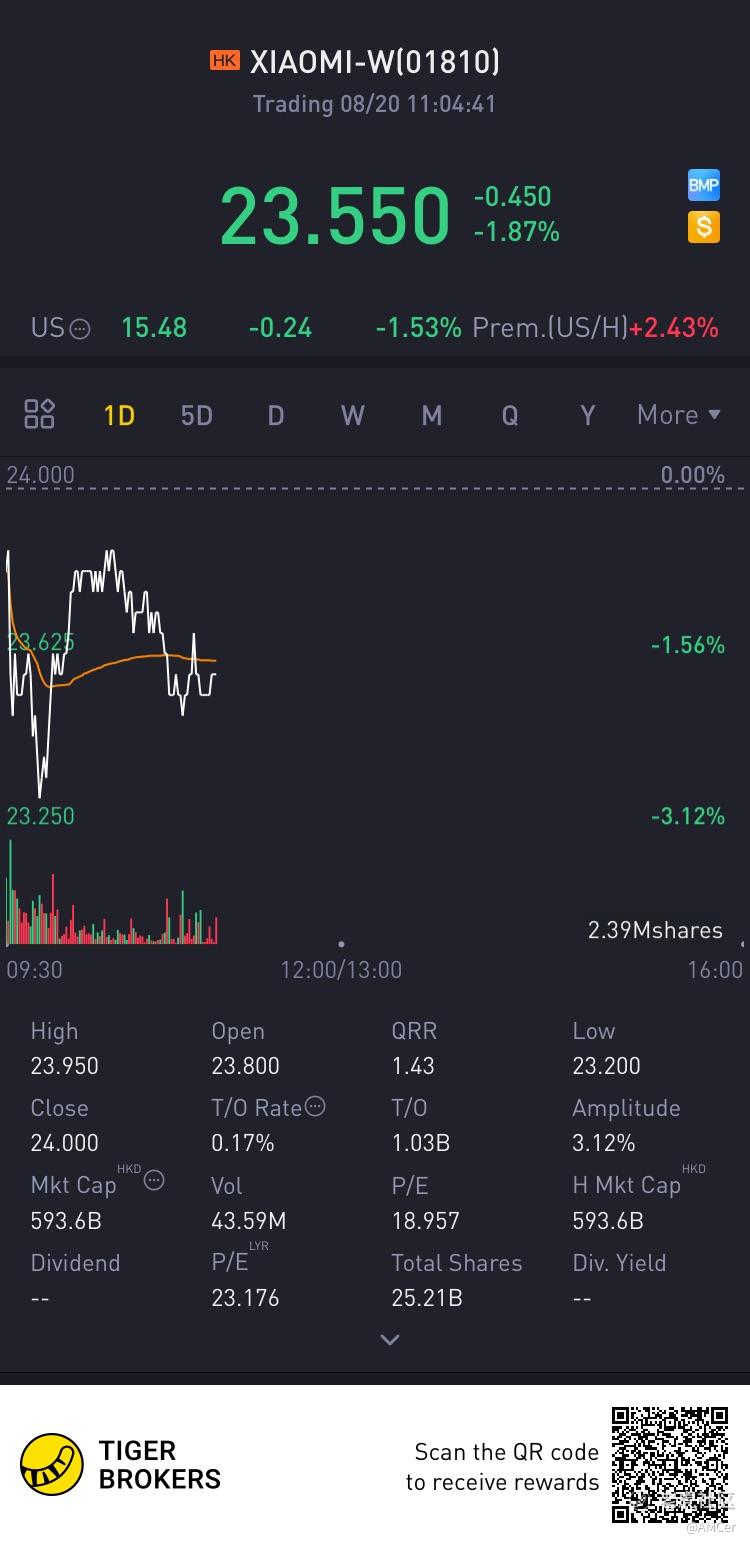Image resolution: width=750 pixels, height=1545 pixels.
Task: Tap the Tiger Brokers logo
Action: 52,1465
